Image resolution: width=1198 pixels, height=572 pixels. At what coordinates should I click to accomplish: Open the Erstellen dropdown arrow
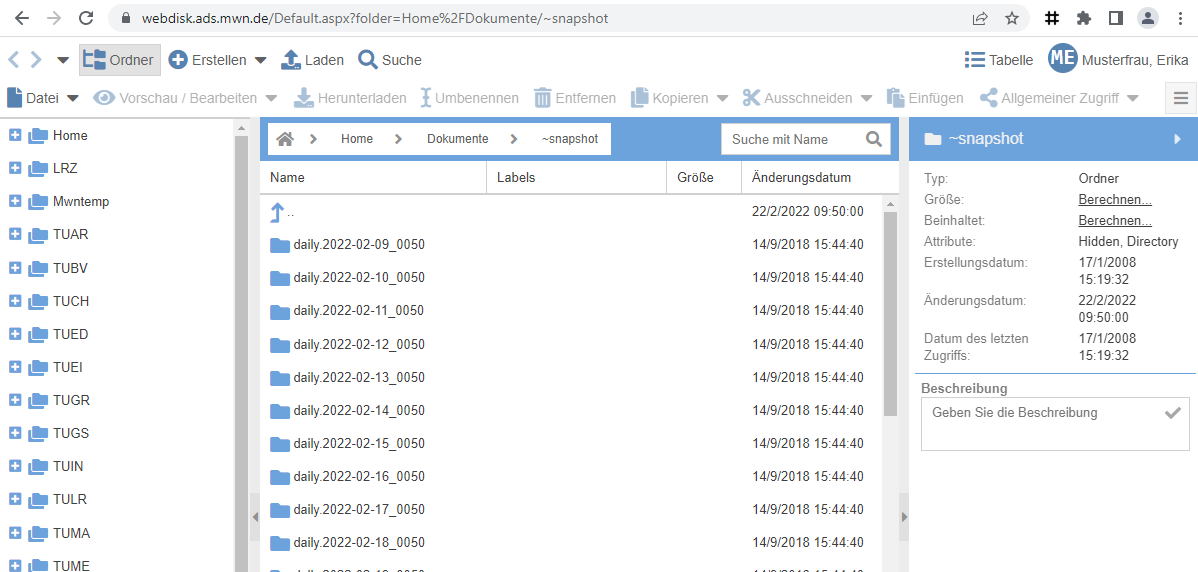261,60
